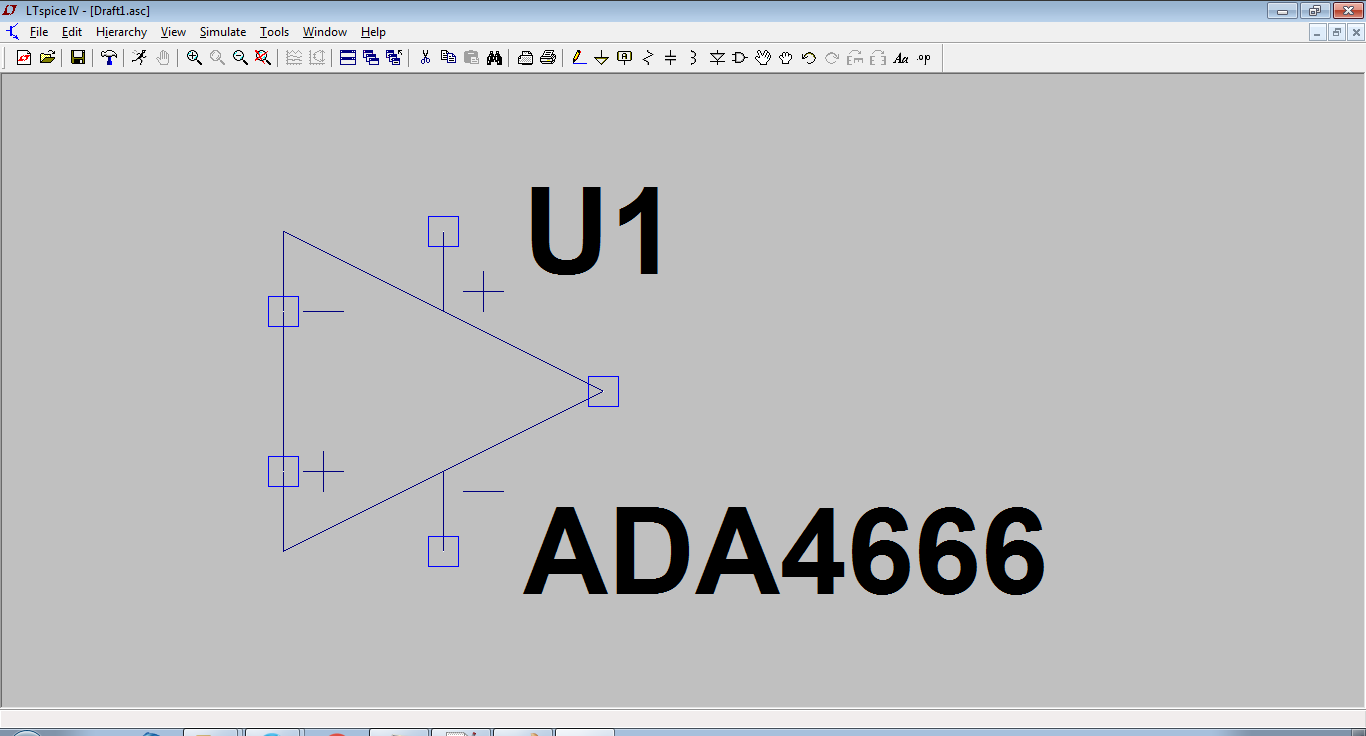Screen dimensions: 1366x736
Task: Save the schematic with the floppy icon
Action: click(77, 58)
